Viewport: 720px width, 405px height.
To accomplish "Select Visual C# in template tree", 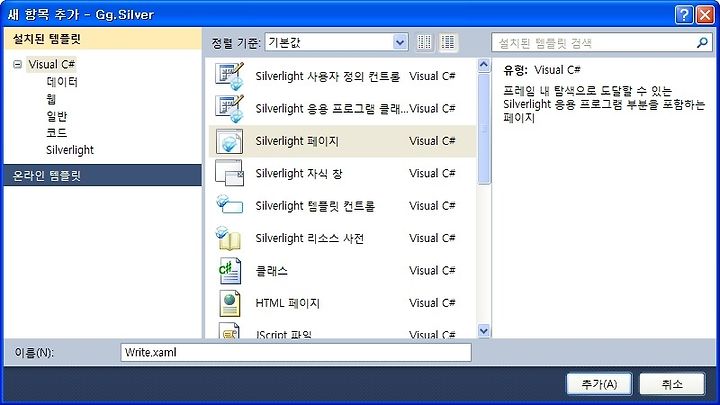I will click(x=51, y=64).
